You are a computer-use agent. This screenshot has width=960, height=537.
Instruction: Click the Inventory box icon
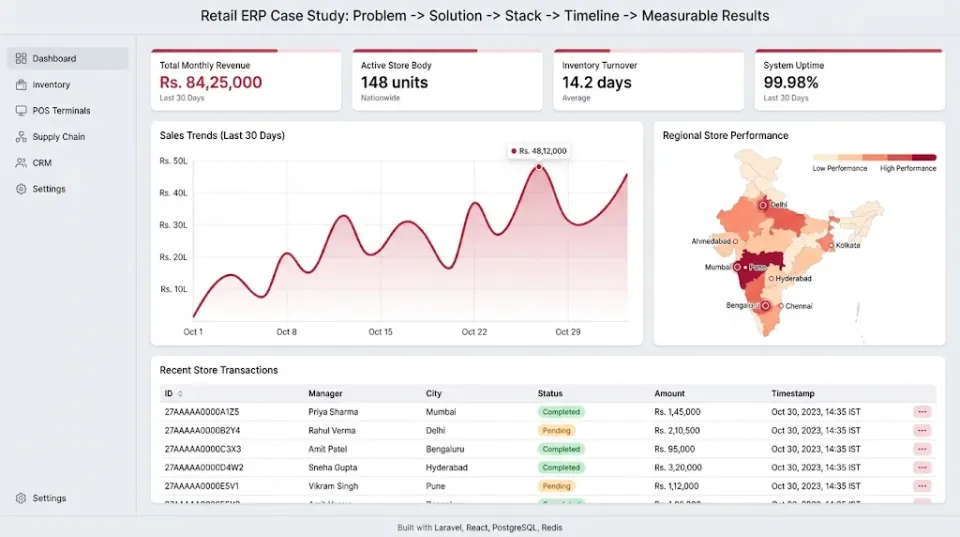(x=21, y=84)
